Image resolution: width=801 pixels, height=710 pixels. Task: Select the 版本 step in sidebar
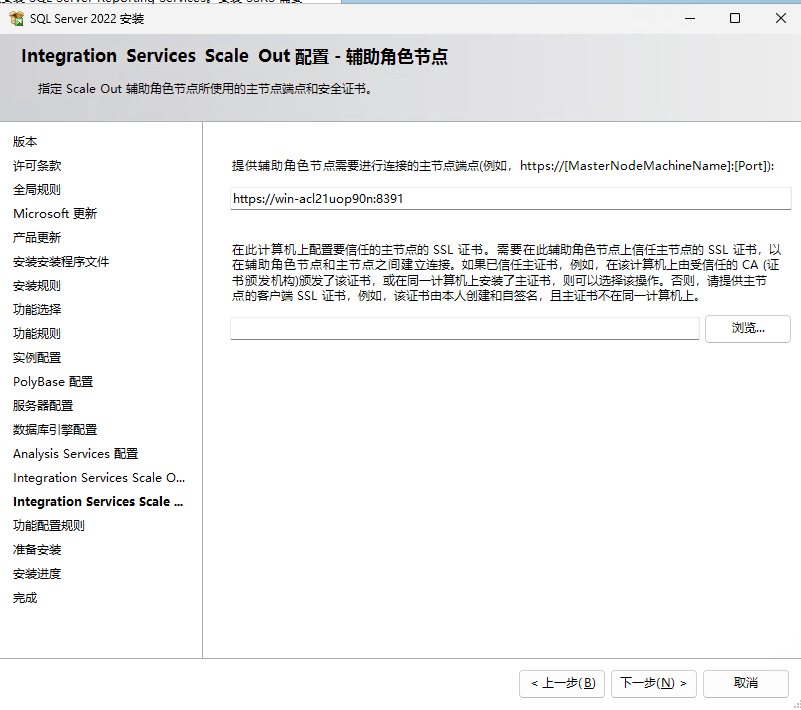[25, 141]
